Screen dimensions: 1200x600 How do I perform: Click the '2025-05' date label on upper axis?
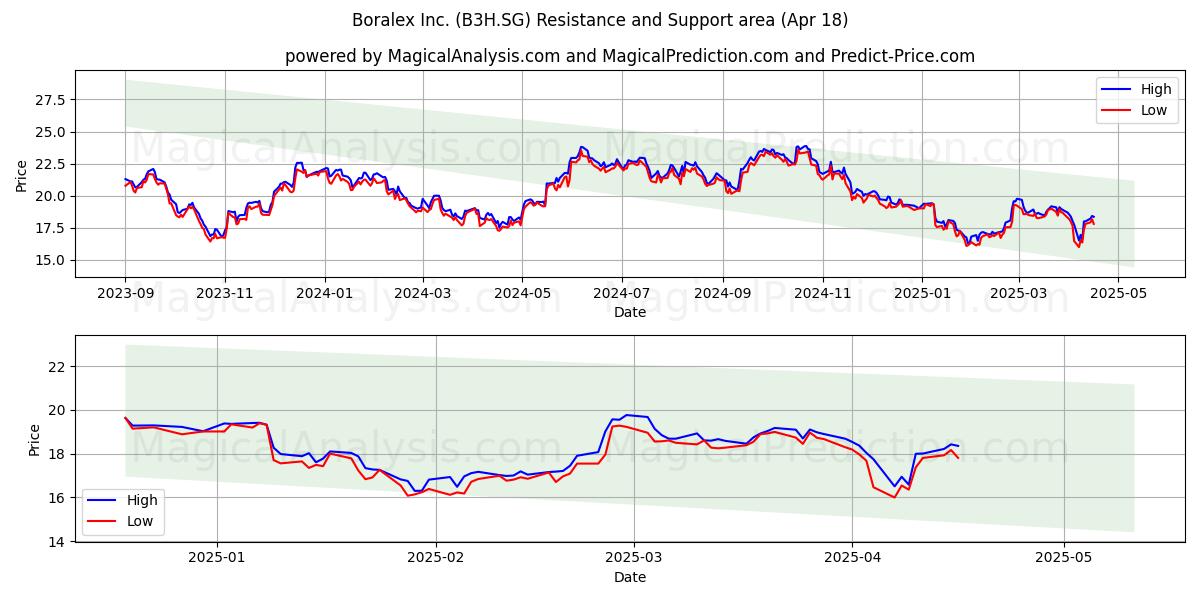pyautogui.click(x=1117, y=295)
